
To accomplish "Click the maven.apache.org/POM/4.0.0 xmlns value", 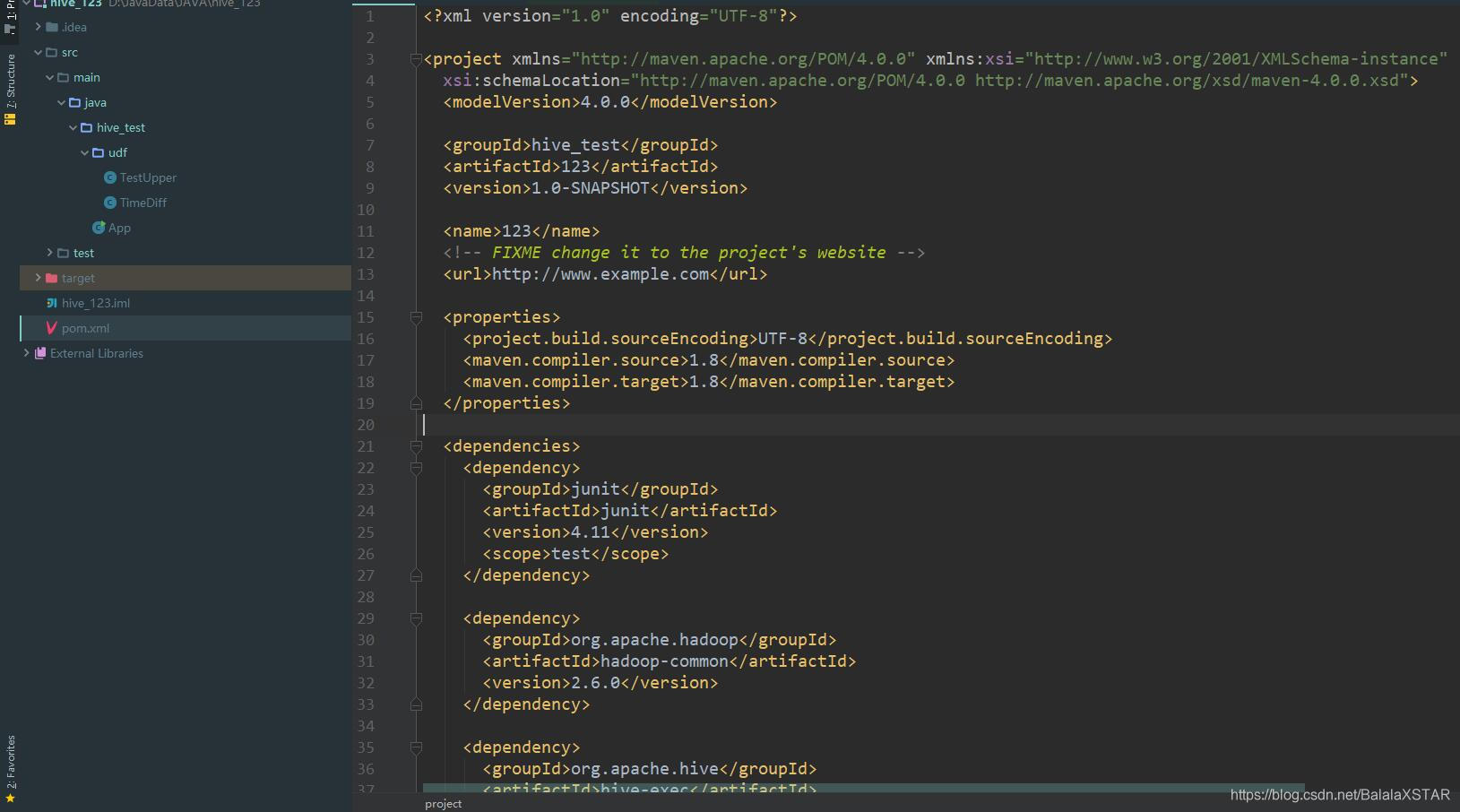I will pyautogui.click(x=743, y=59).
